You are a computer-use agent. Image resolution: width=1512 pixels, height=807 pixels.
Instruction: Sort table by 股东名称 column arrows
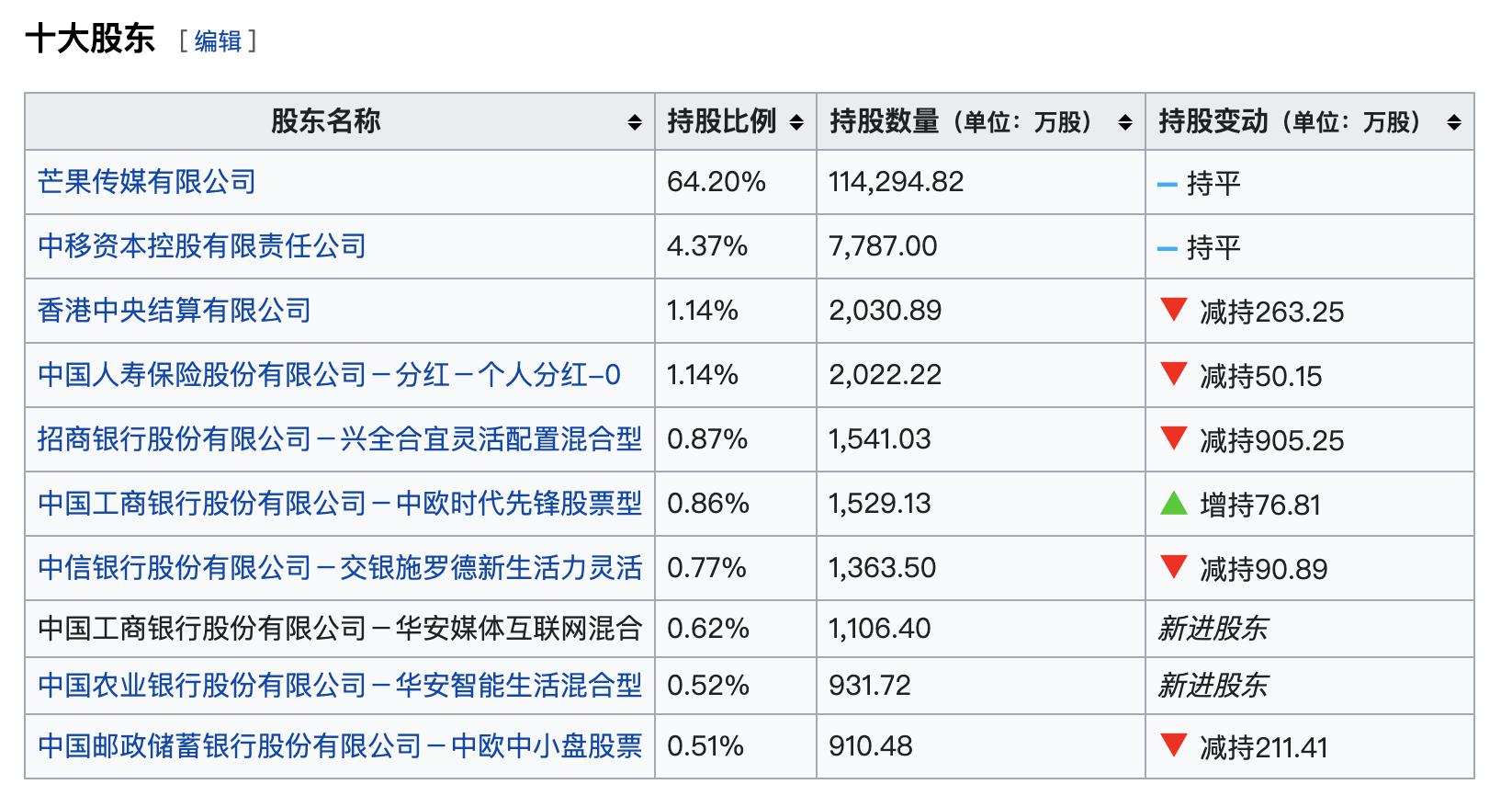[x=635, y=122]
